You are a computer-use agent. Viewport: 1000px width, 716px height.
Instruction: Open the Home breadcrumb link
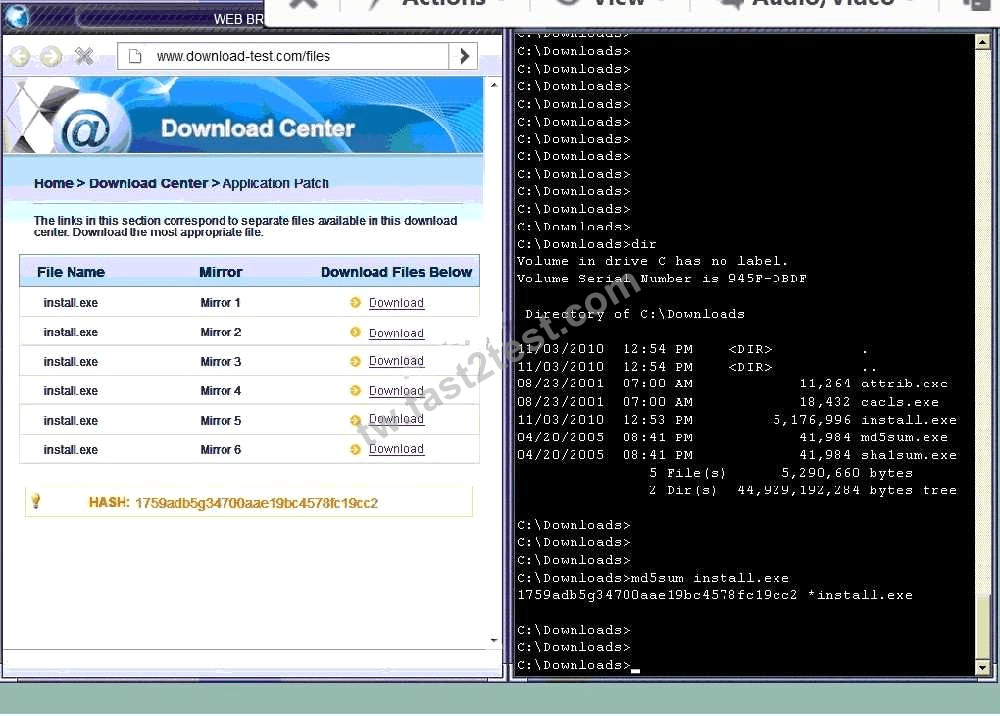(x=54, y=183)
